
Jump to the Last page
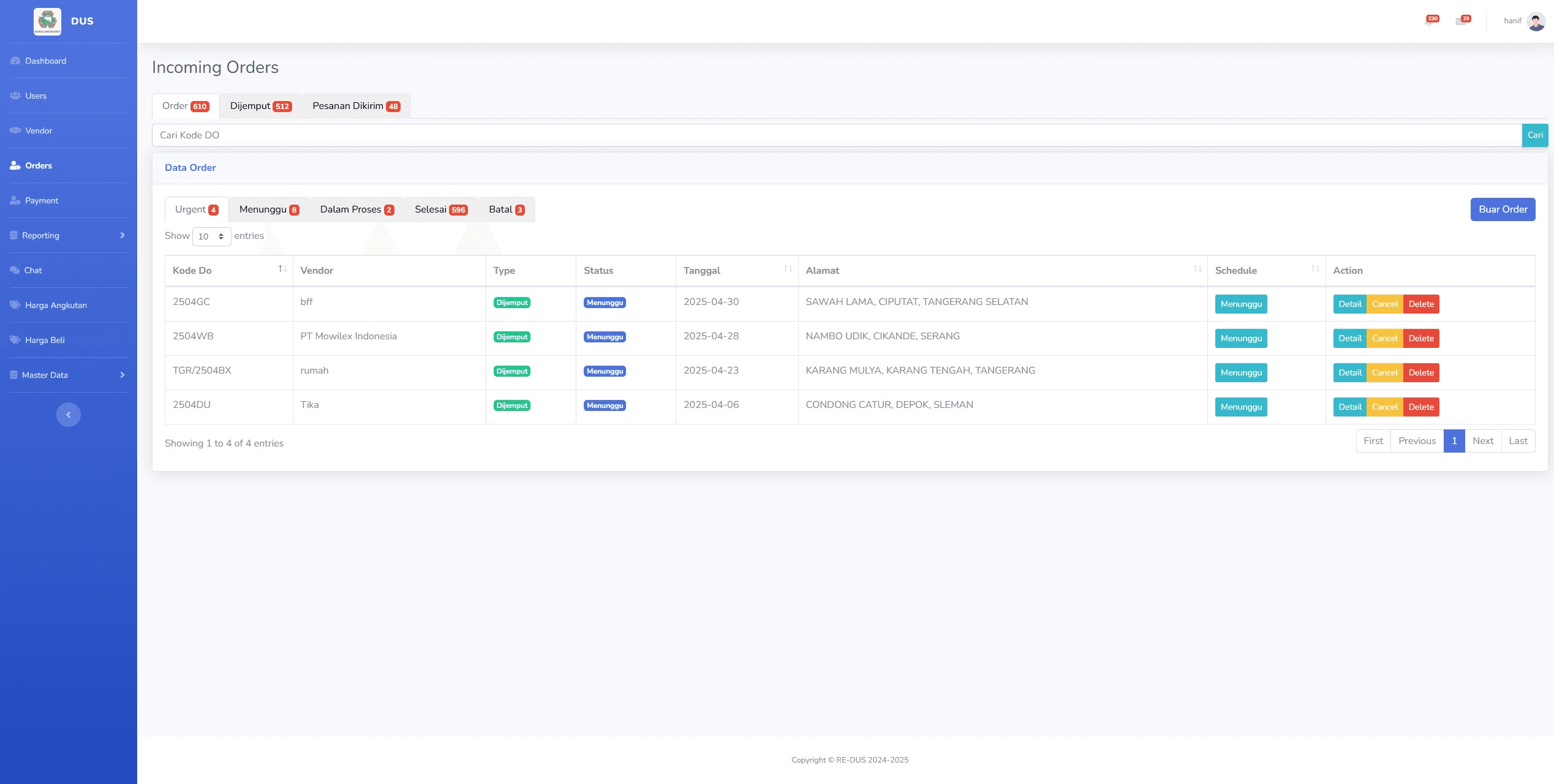coord(1518,441)
